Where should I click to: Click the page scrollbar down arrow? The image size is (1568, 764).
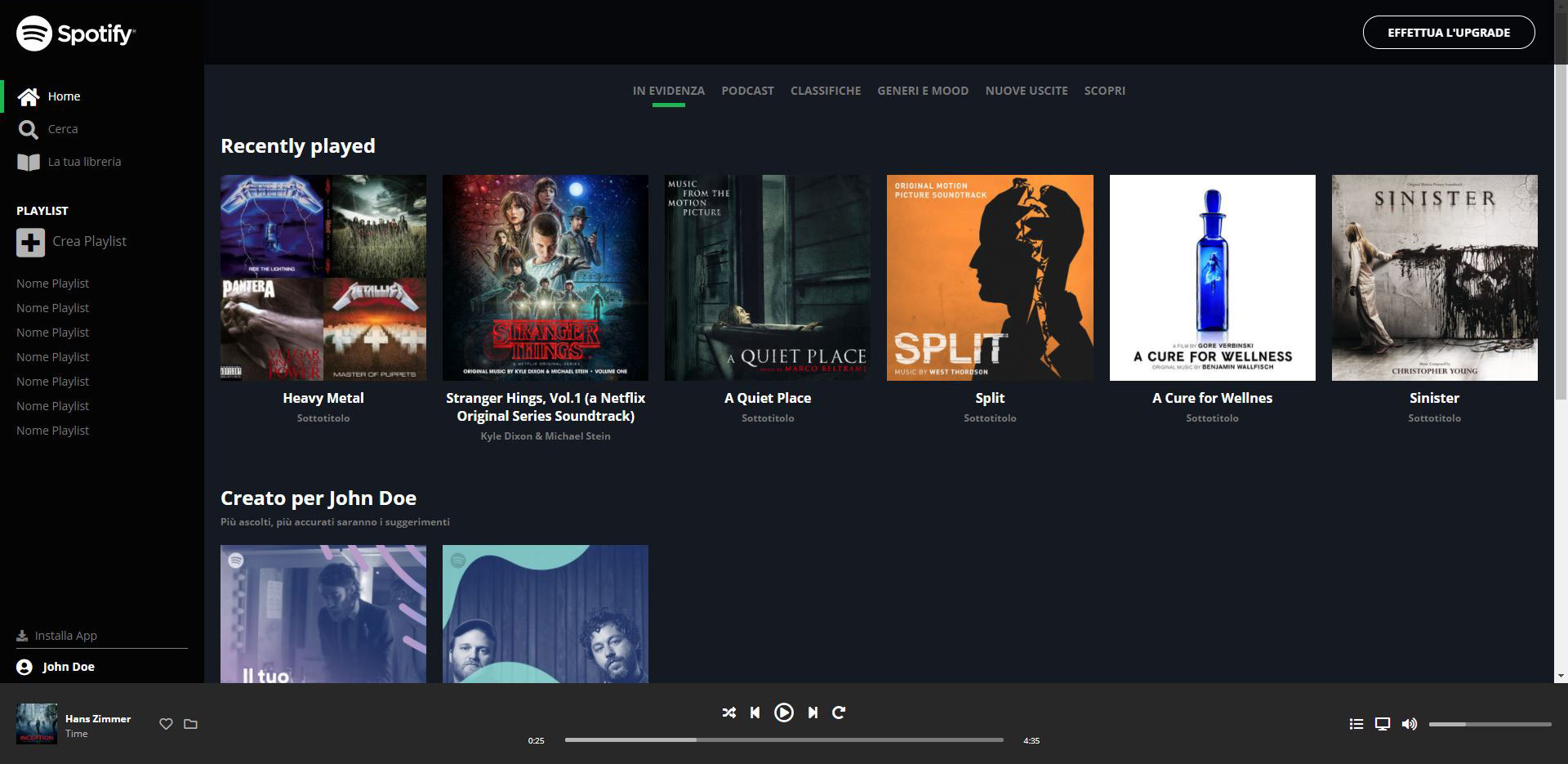[x=1561, y=677]
